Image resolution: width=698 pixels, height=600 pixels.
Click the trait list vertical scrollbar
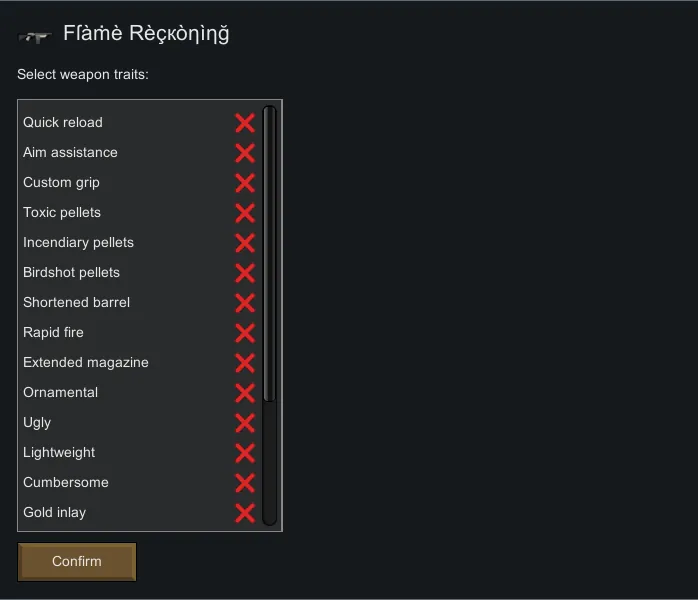[269, 255]
